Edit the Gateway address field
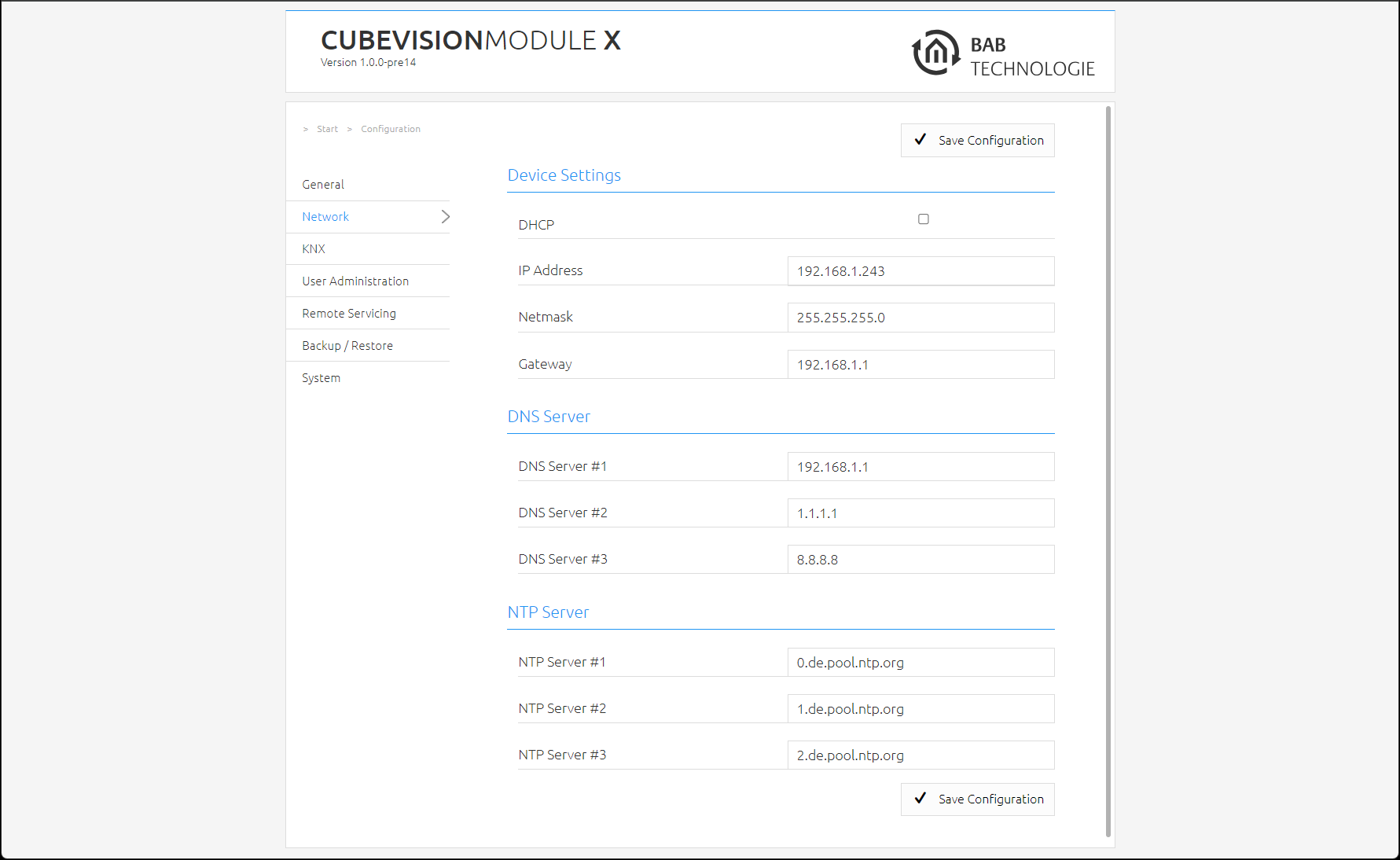 tap(921, 365)
